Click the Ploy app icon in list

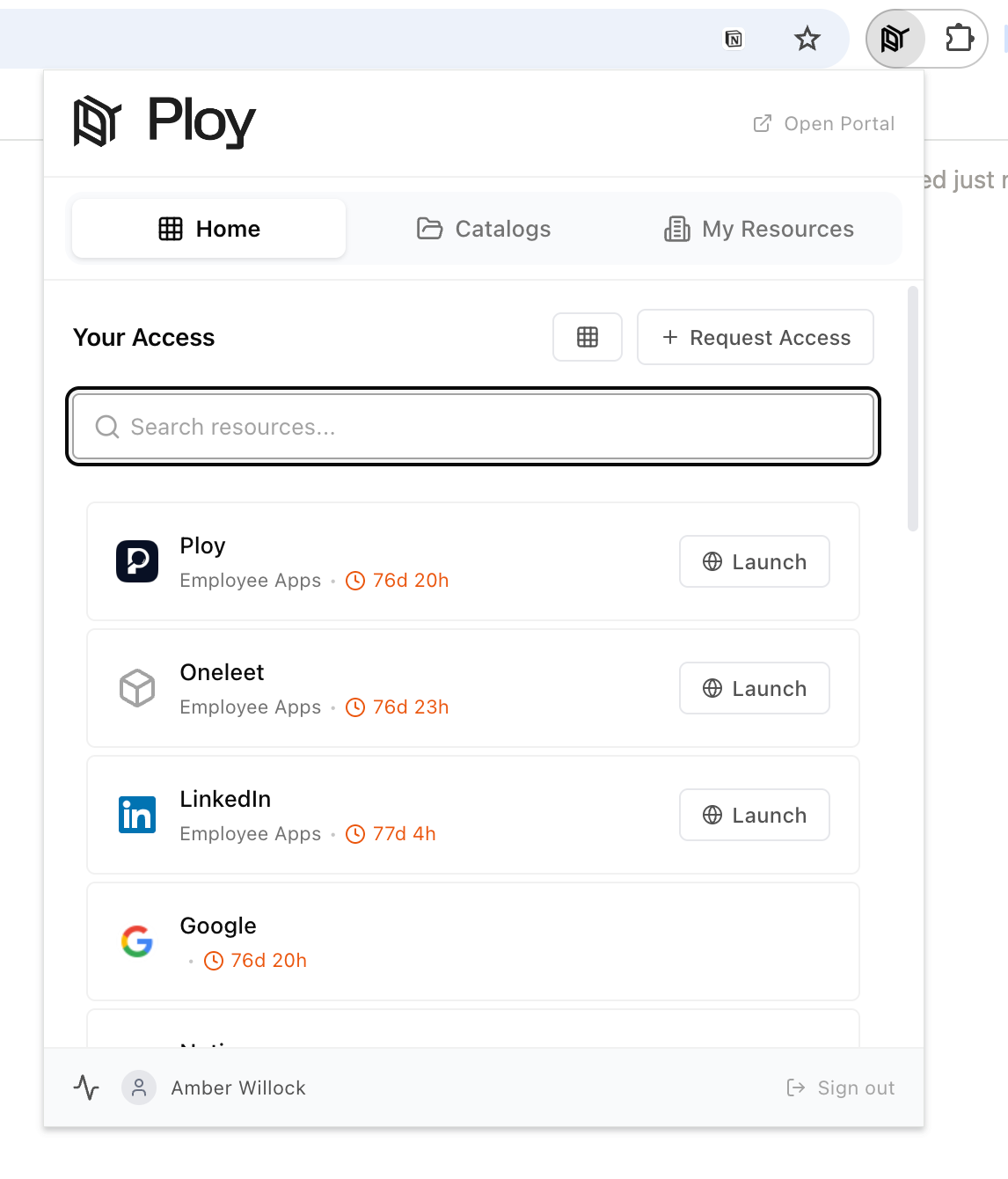point(137,561)
